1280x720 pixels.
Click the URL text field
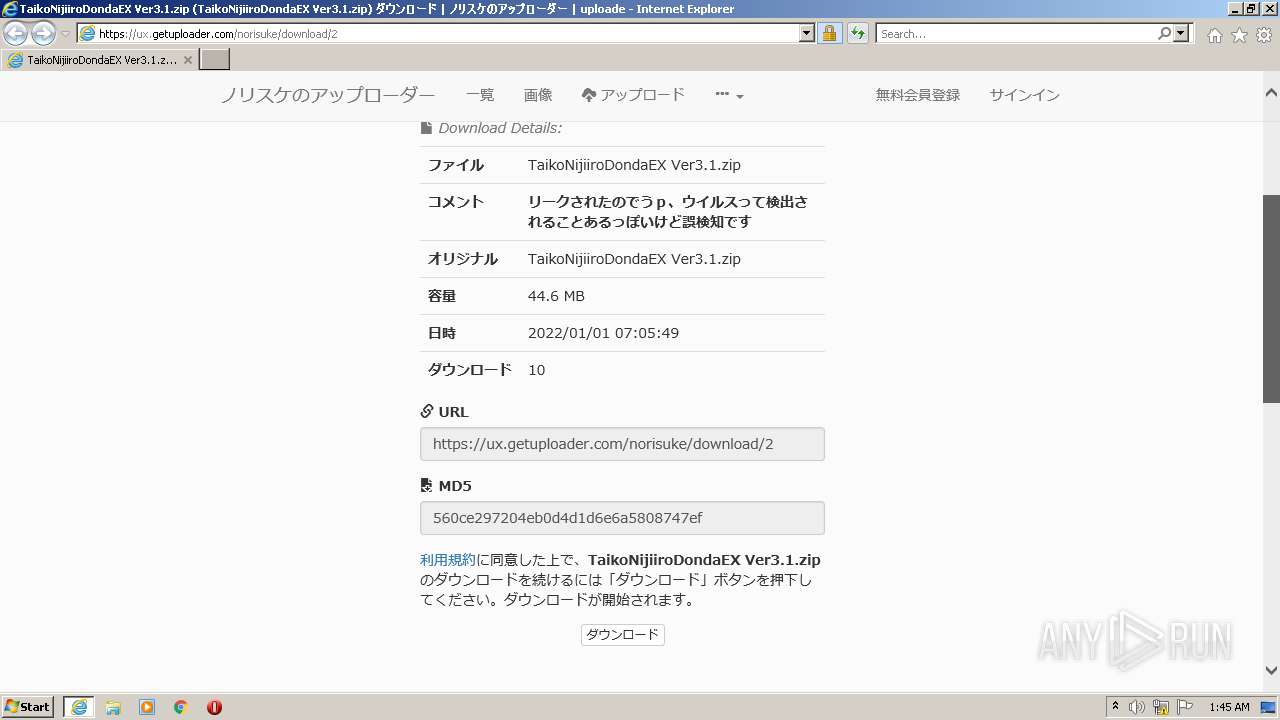click(x=622, y=444)
